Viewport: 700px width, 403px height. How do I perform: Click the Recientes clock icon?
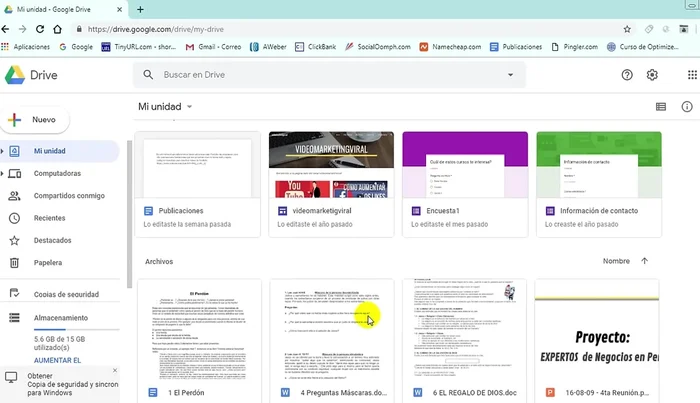(x=14, y=218)
